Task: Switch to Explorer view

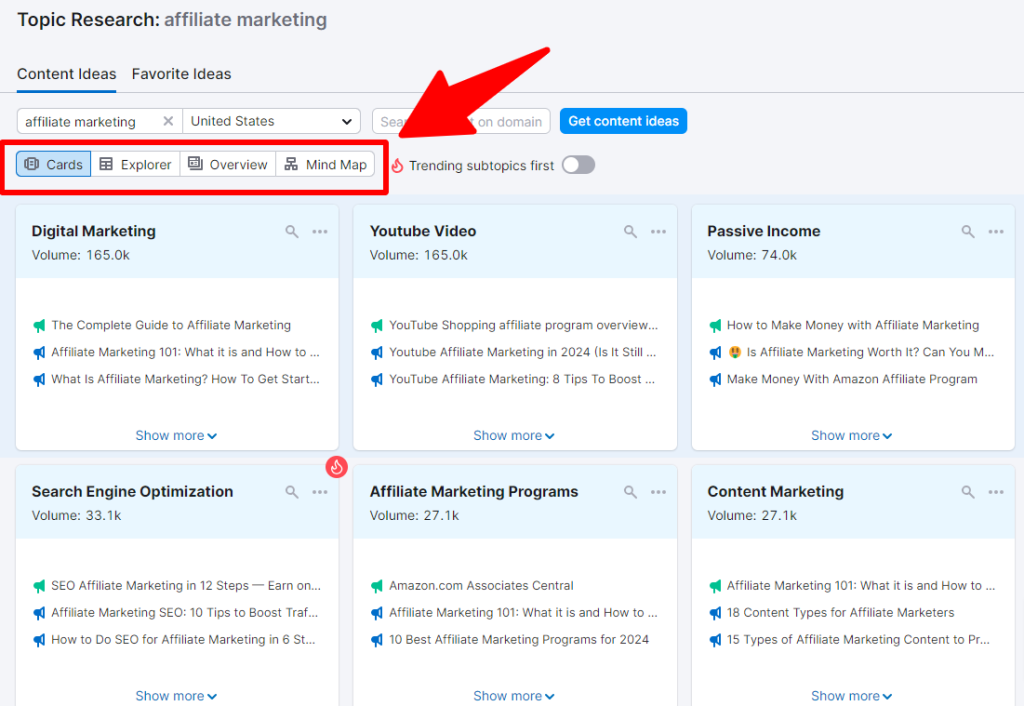Action: (135, 165)
